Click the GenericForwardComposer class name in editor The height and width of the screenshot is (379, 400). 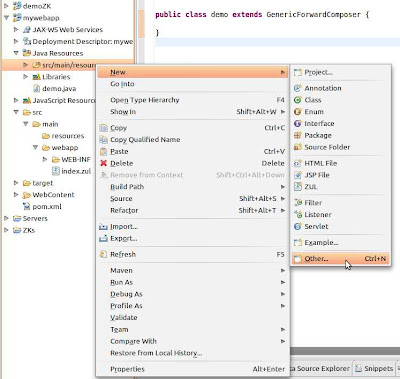[x=313, y=15]
